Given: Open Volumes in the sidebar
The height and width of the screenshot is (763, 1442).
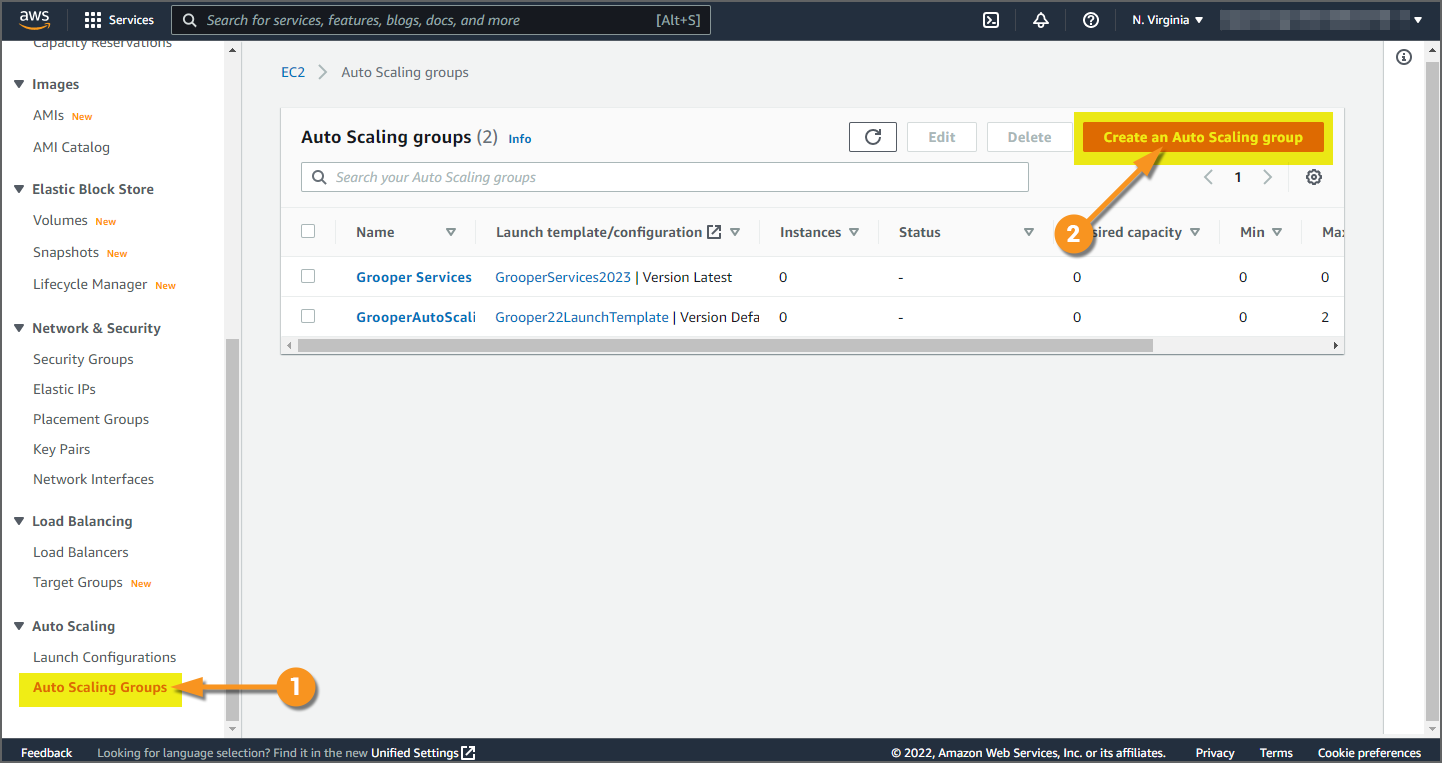Looking at the screenshot, I should click(x=60, y=220).
